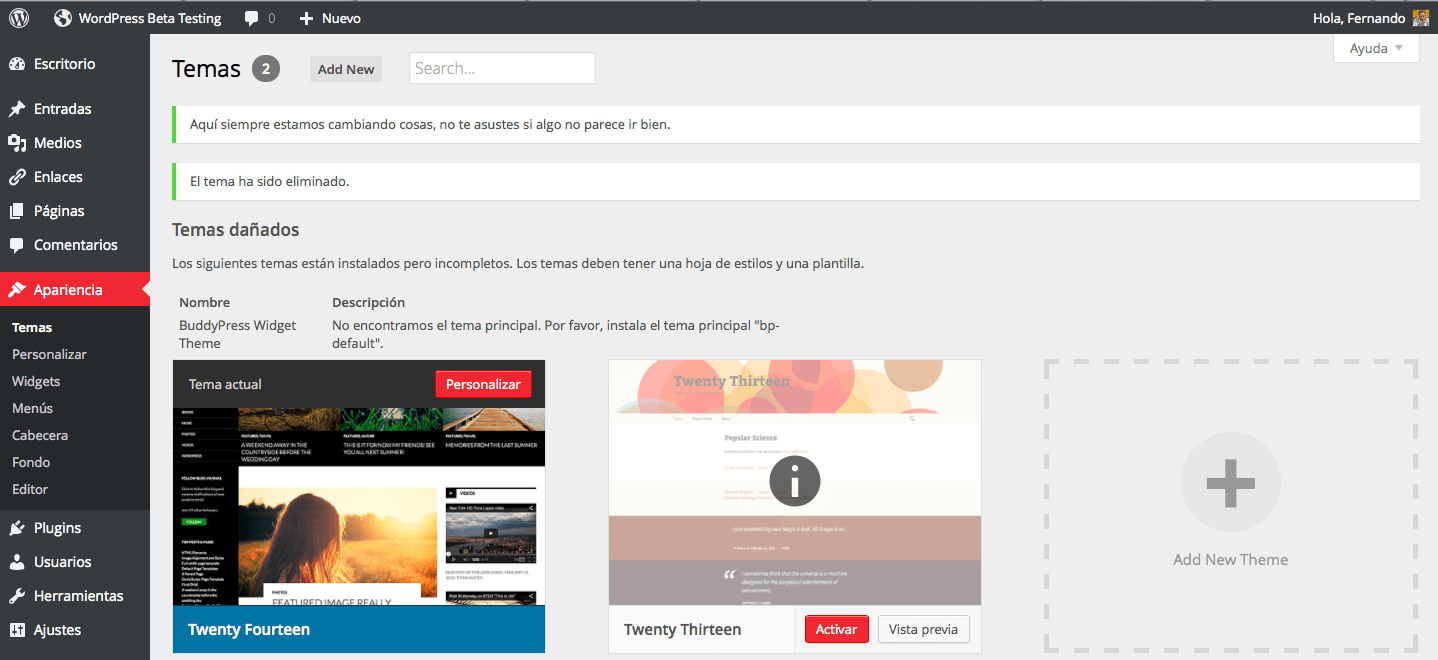This screenshot has height=660, width=1438.
Task: Click the Add New button beside Temas
Action: click(346, 69)
